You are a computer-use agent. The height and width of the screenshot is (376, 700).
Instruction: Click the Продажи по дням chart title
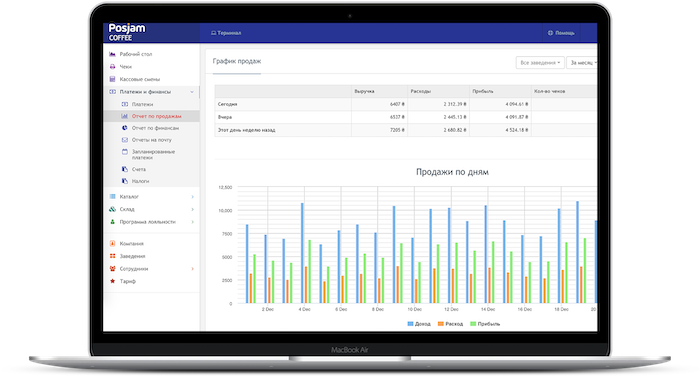[452, 172]
